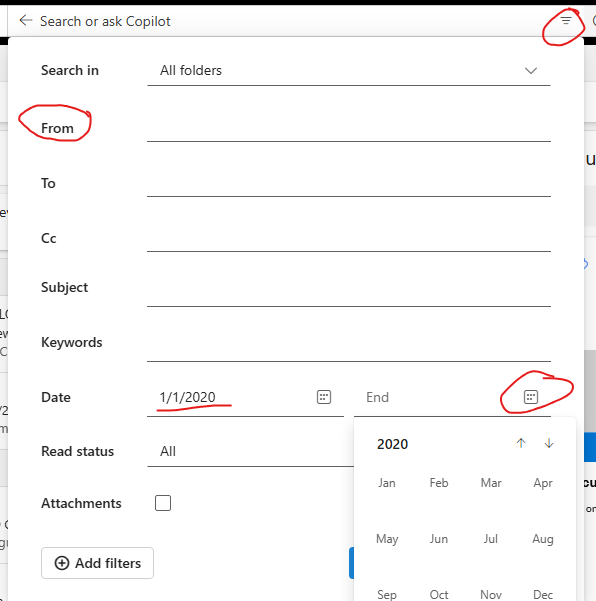Go to next year in calendar
The image size is (596, 601).
[549, 443]
